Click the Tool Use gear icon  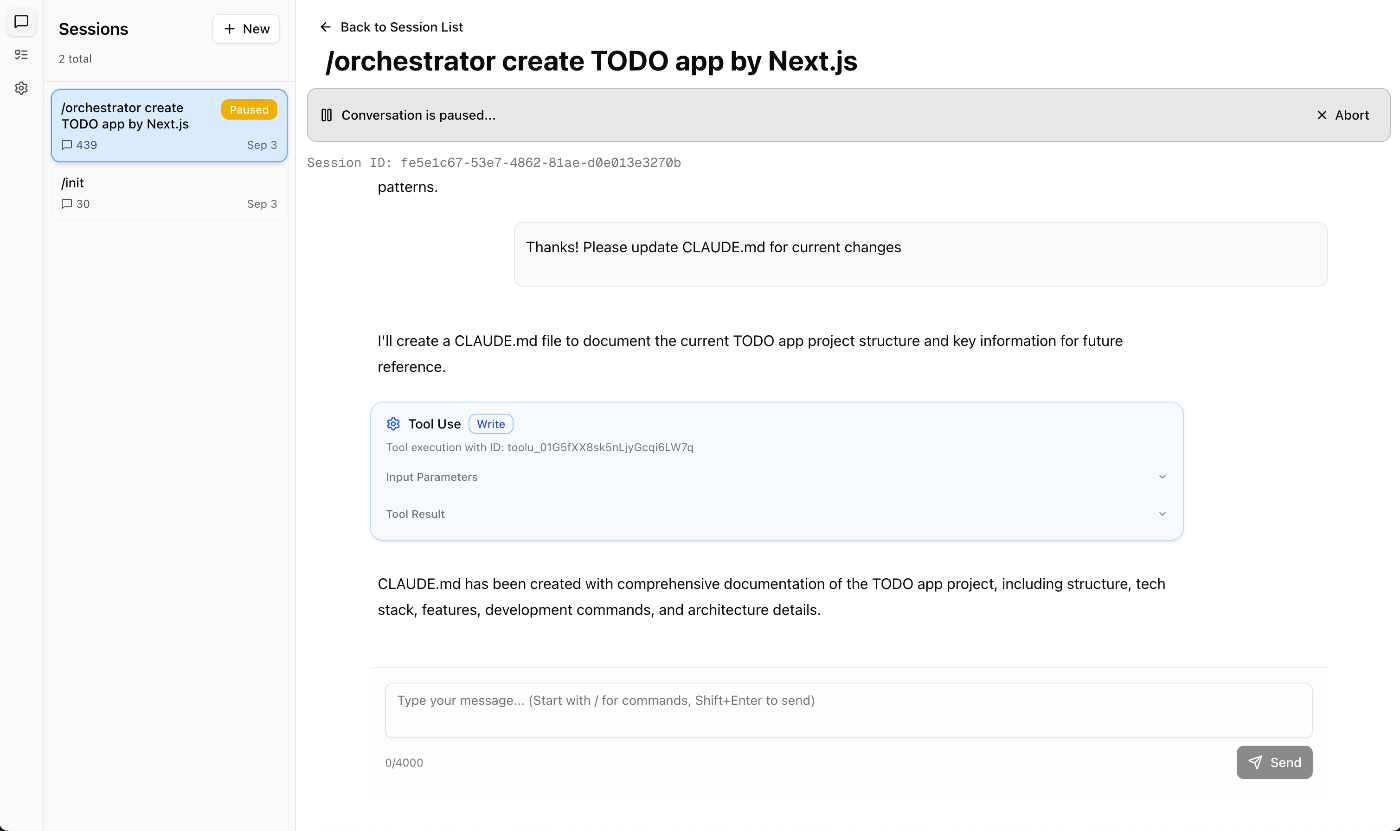[393, 424]
